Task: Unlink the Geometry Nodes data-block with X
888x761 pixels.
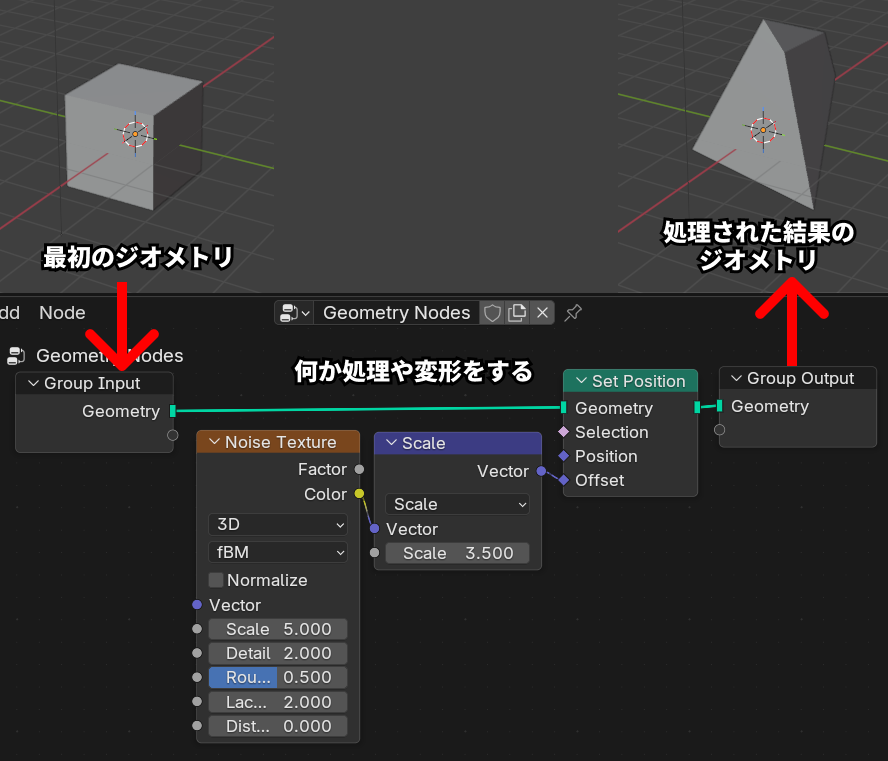Action: [542, 313]
